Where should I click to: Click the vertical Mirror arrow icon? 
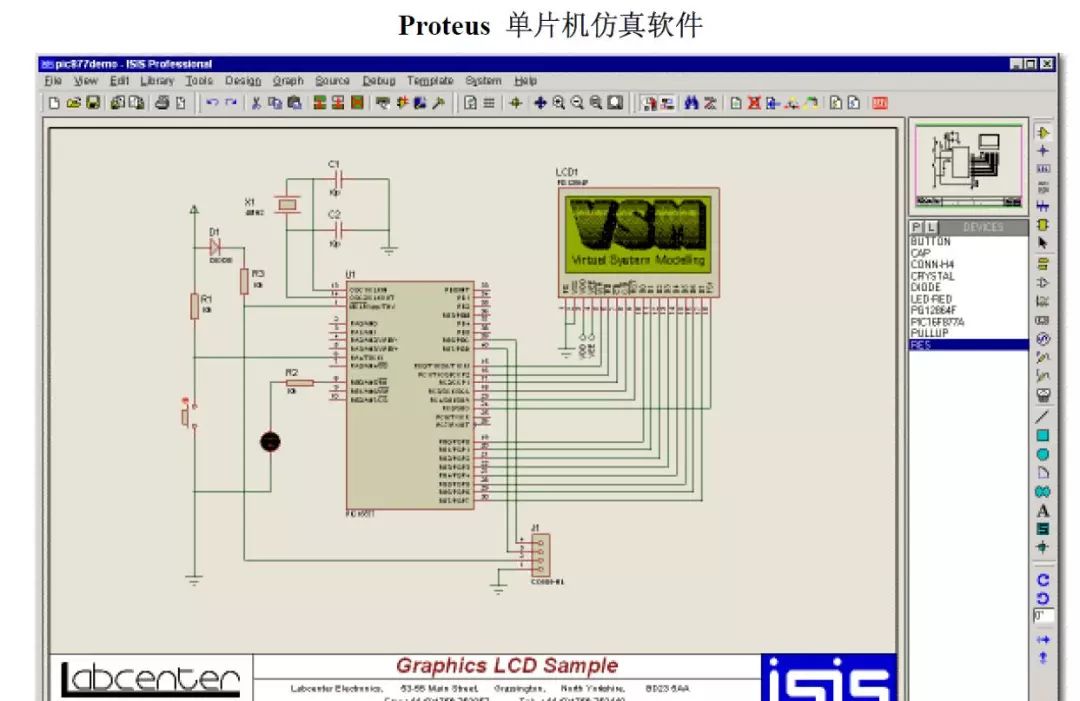[1043, 658]
